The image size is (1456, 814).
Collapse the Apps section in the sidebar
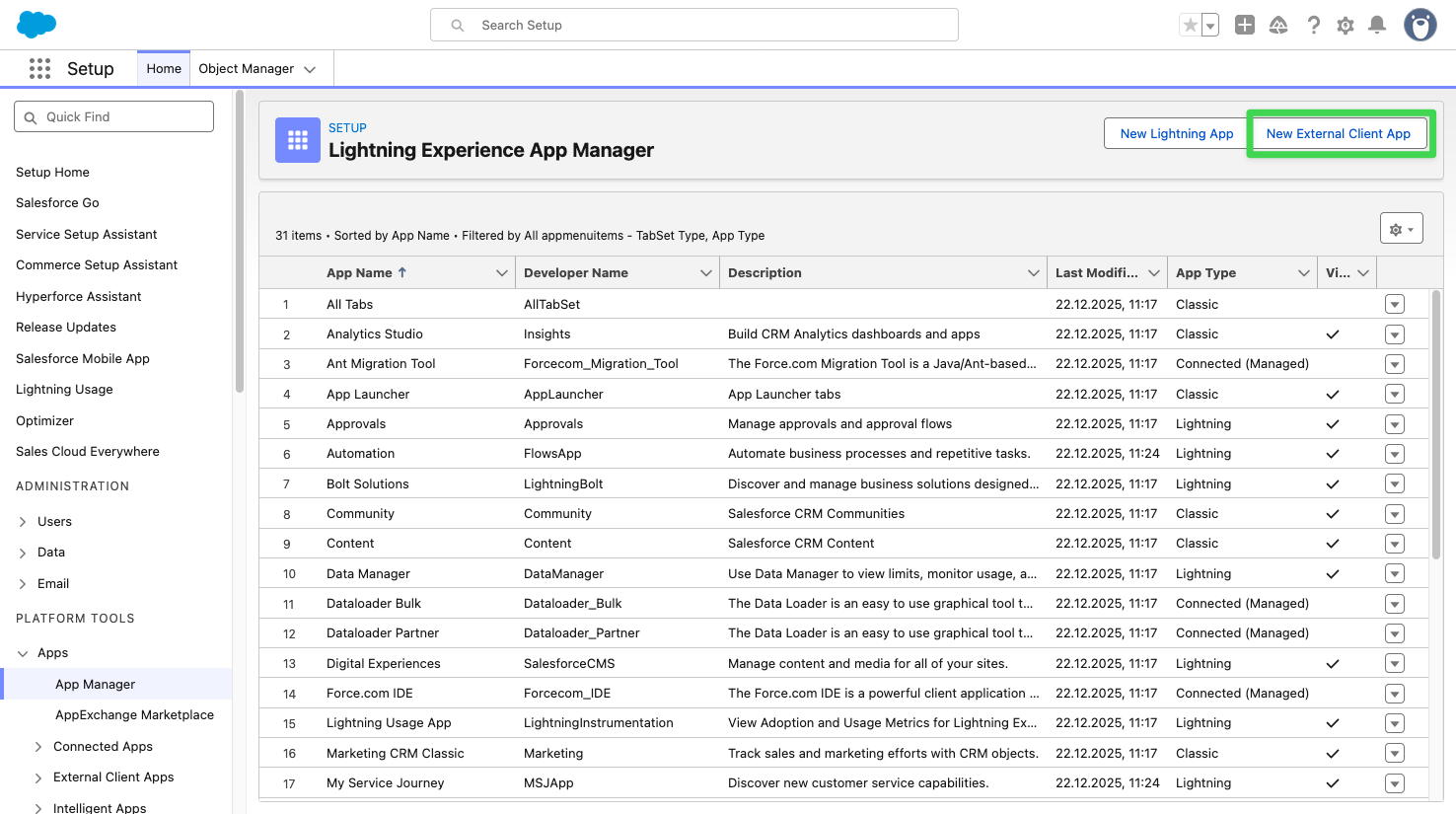pyautogui.click(x=23, y=652)
